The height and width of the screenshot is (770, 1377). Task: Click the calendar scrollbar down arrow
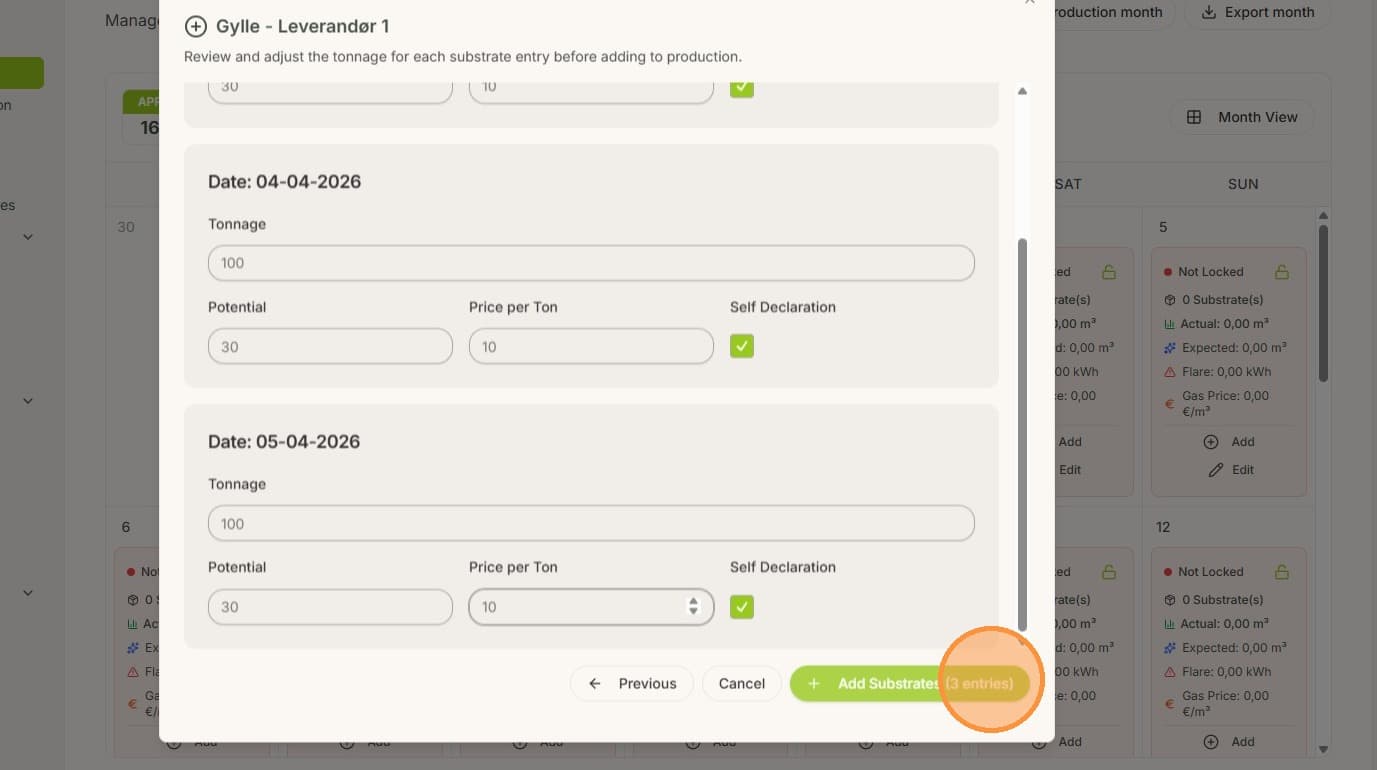pos(1323,749)
